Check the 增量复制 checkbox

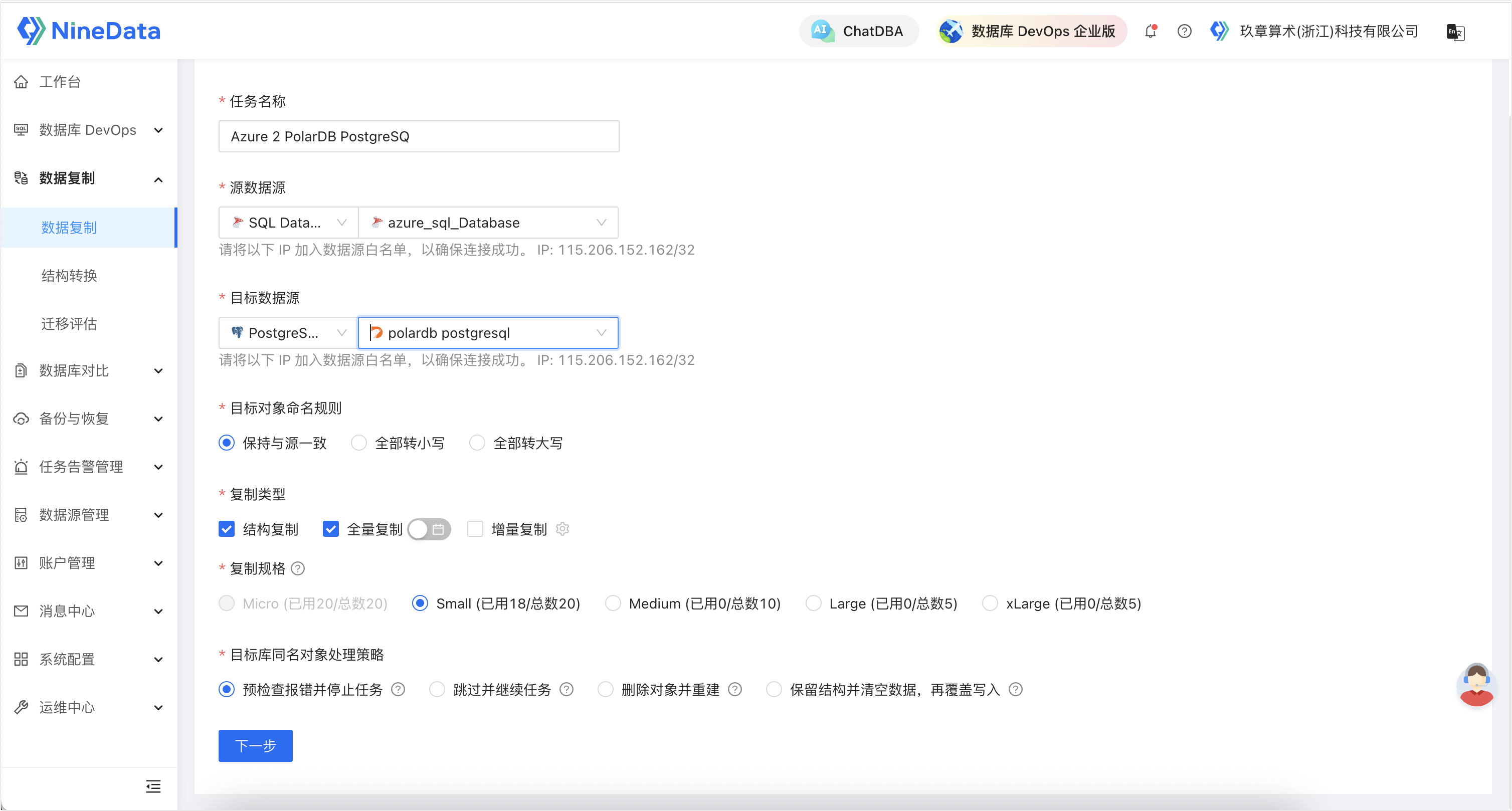tap(475, 529)
